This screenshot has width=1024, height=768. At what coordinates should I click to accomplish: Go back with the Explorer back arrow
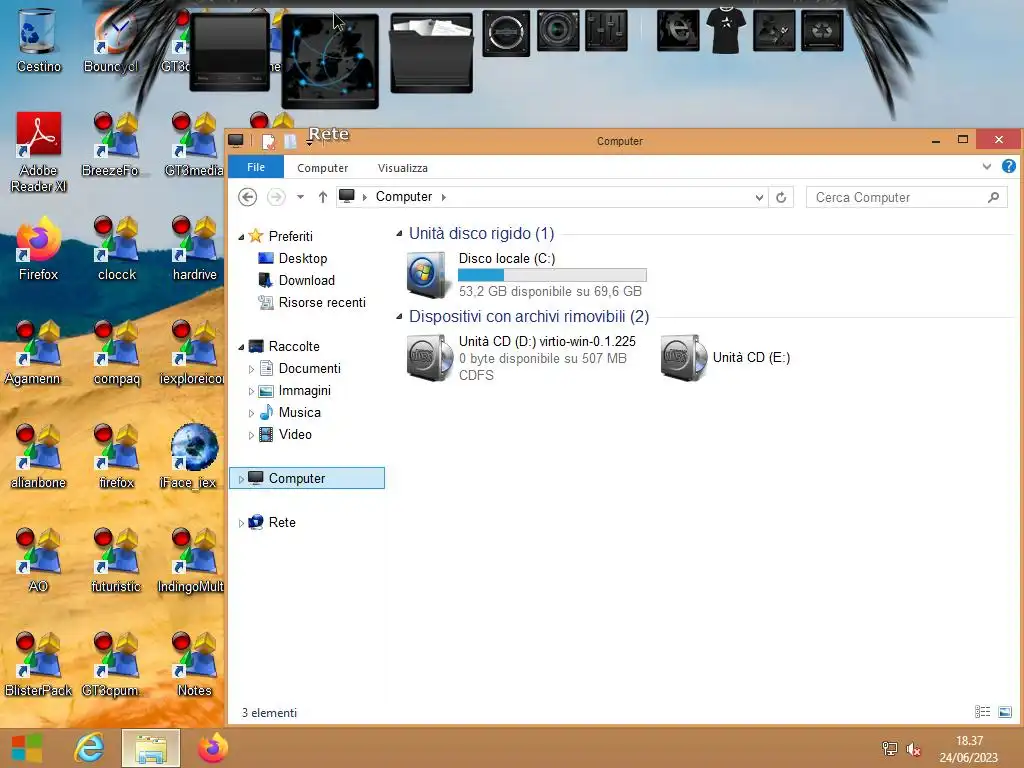[248, 197]
